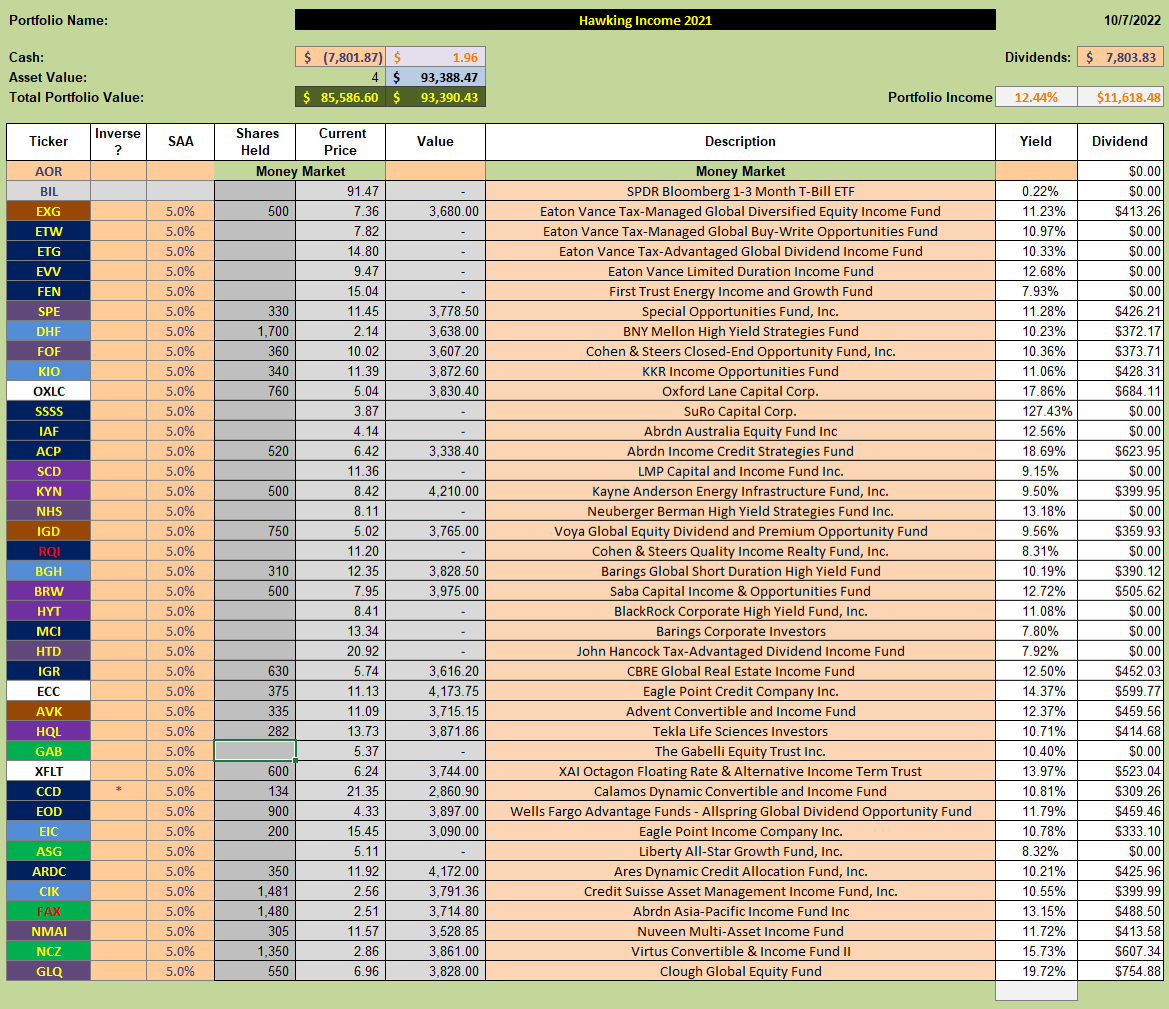The image size is (1169, 1009).
Task: Click the Oxford Lane Capital Corp. description
Action: 740,392
